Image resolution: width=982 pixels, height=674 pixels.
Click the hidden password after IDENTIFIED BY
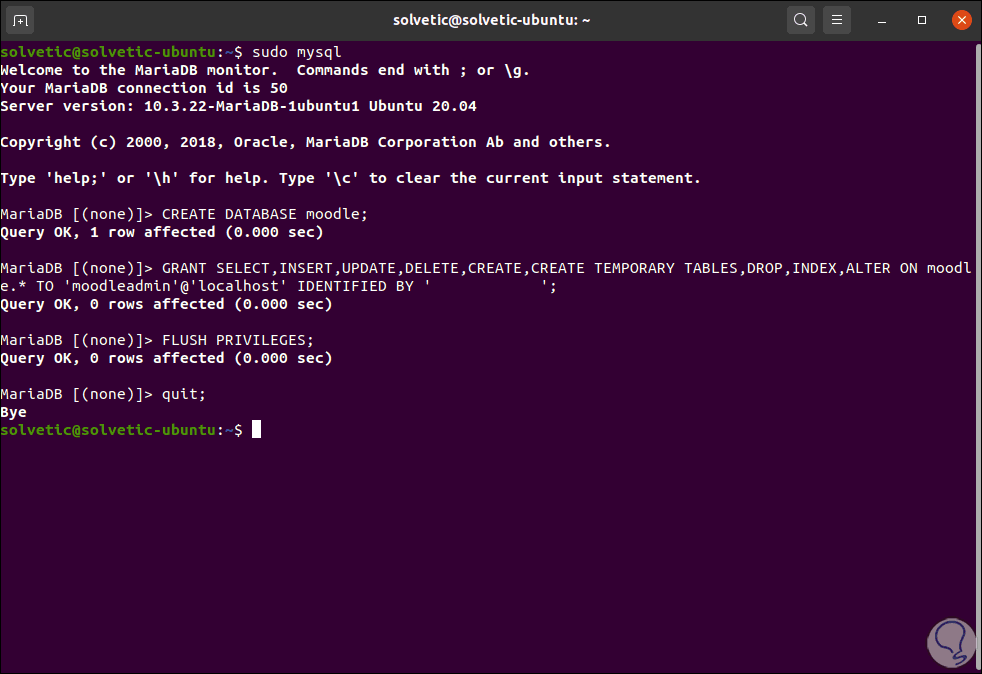[485, 286]
